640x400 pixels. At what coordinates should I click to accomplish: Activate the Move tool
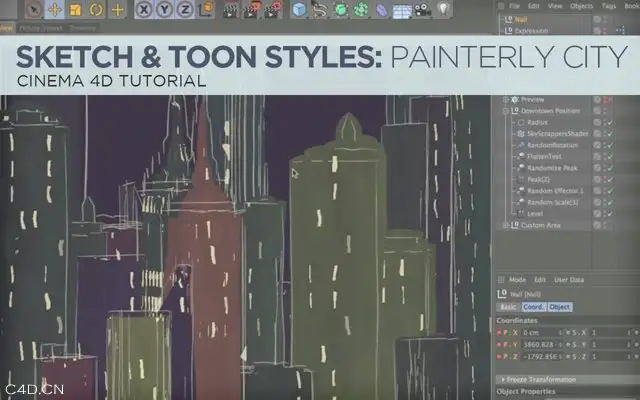[x=54, y=9]
